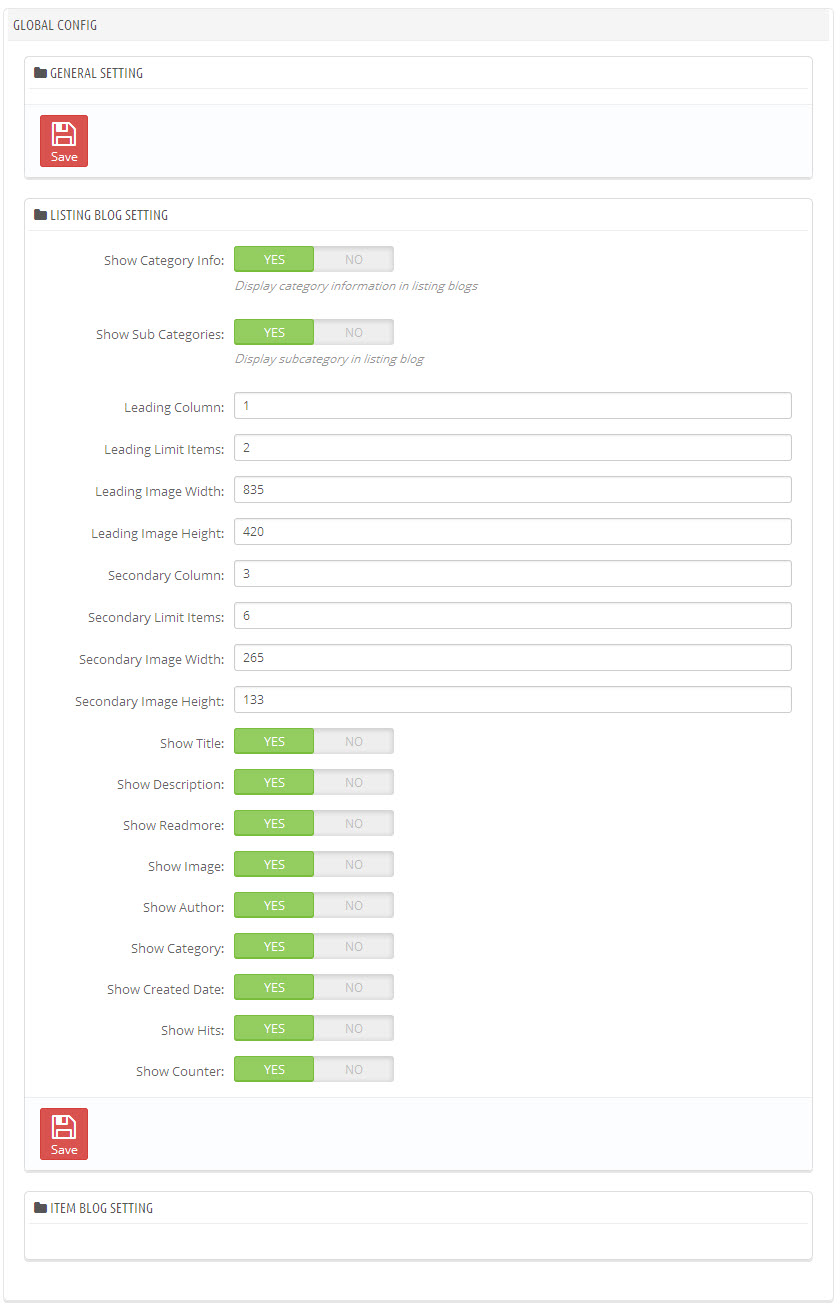This screenshot has width=840, height=1309.
Task: Expand the Item Blog Setting panel header
Action: 418,1208
